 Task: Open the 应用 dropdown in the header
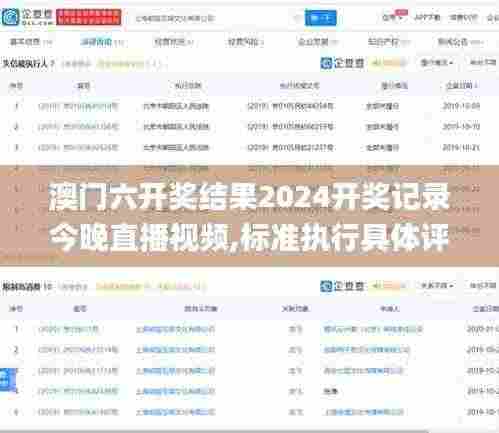(x=392, y=17)
